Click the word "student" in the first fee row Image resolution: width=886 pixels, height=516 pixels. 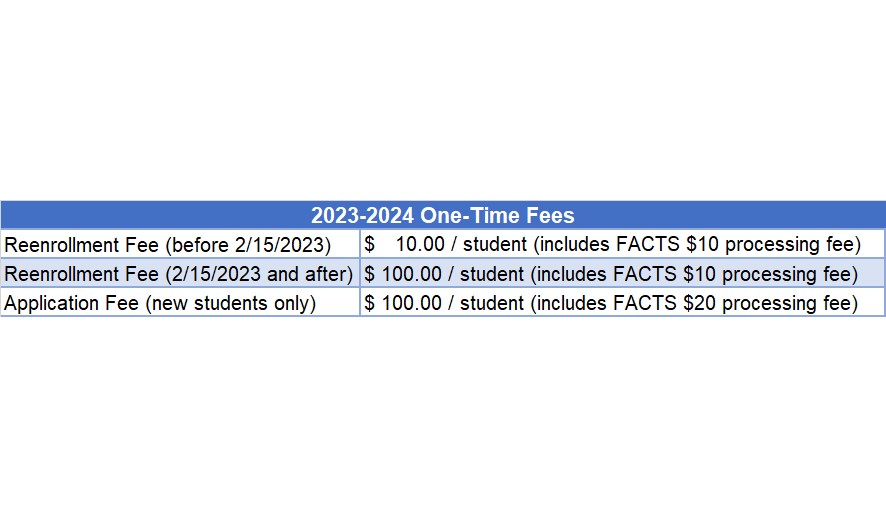click(x=495, y=244)
